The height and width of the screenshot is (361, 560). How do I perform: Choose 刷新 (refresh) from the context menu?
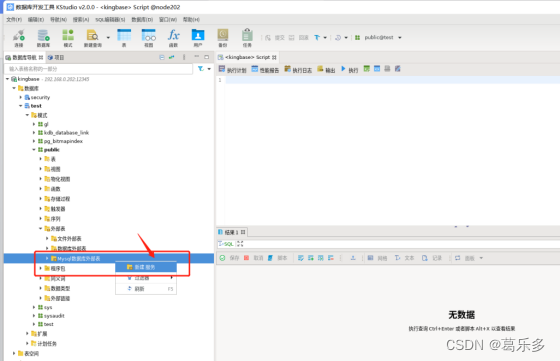(x=146, y=289)
